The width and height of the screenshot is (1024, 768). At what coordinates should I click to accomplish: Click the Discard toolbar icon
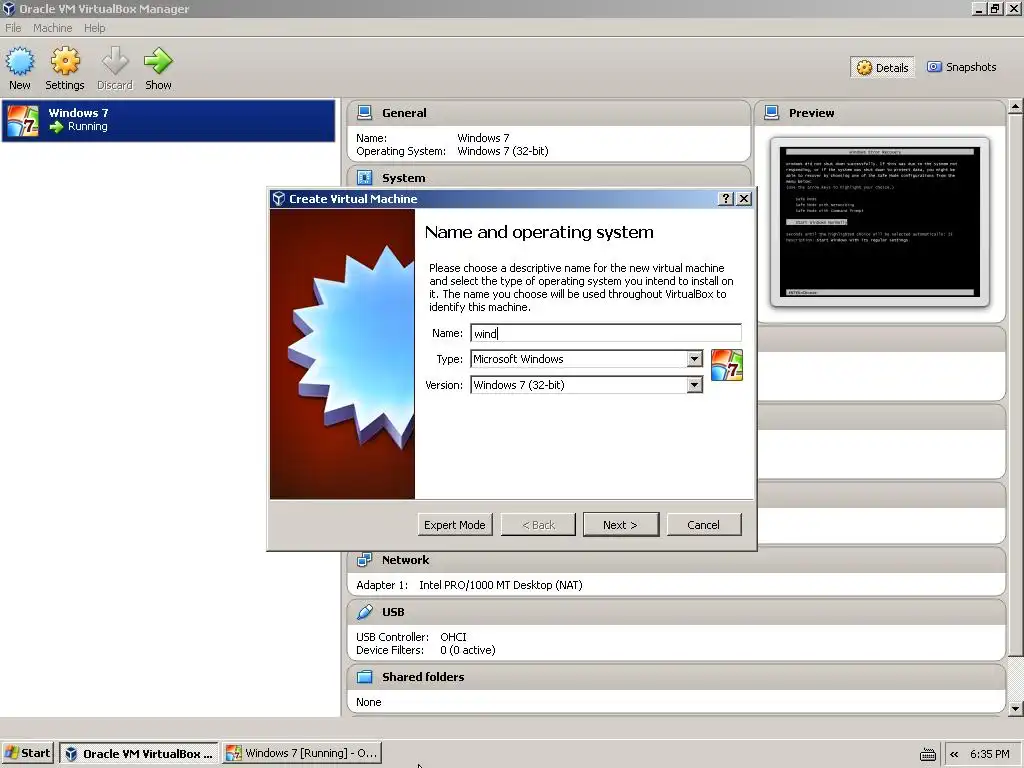(x=115, y=61)
